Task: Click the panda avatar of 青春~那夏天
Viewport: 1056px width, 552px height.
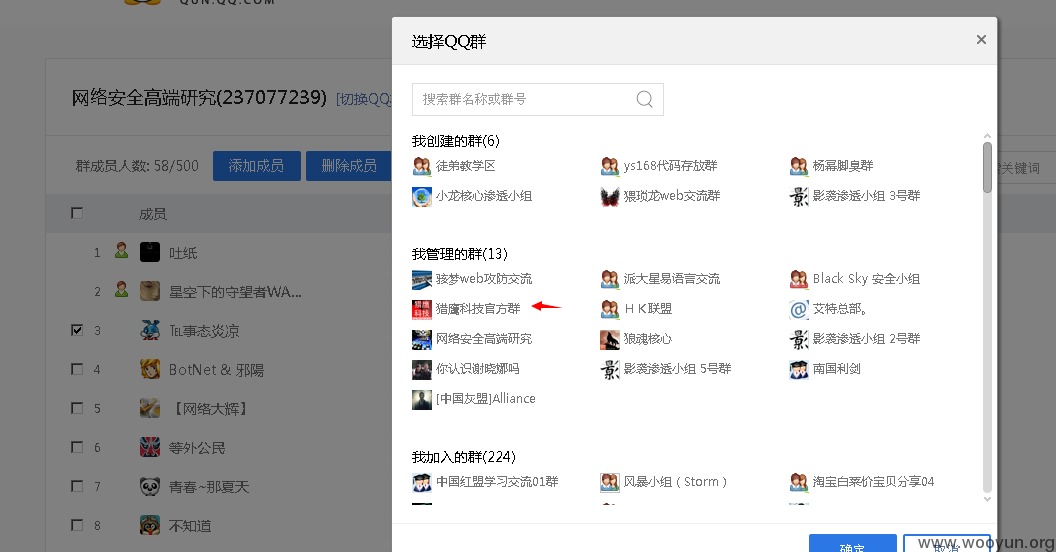Action: tap(150, 486)
